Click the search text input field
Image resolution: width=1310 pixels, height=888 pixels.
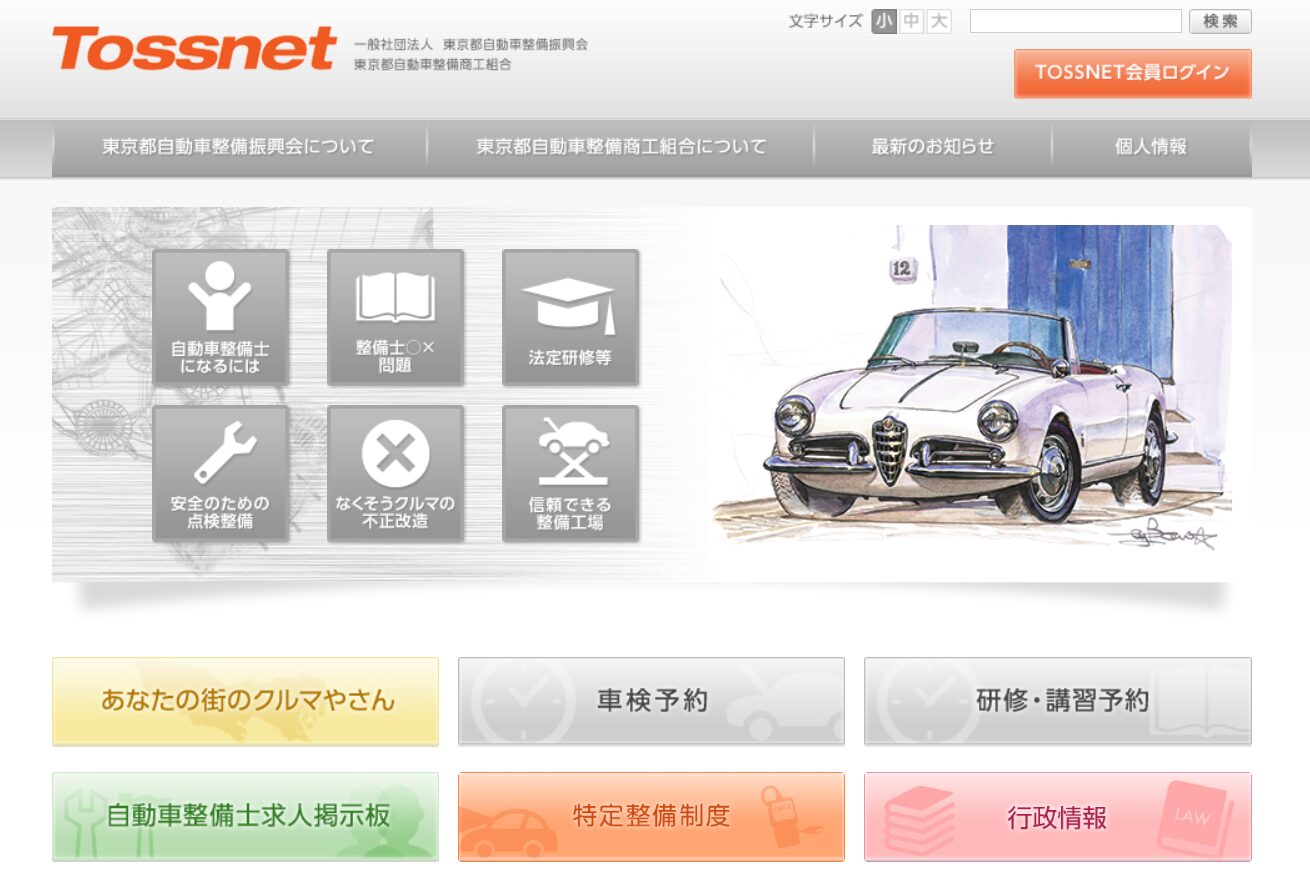click(x=1075, y=21)
